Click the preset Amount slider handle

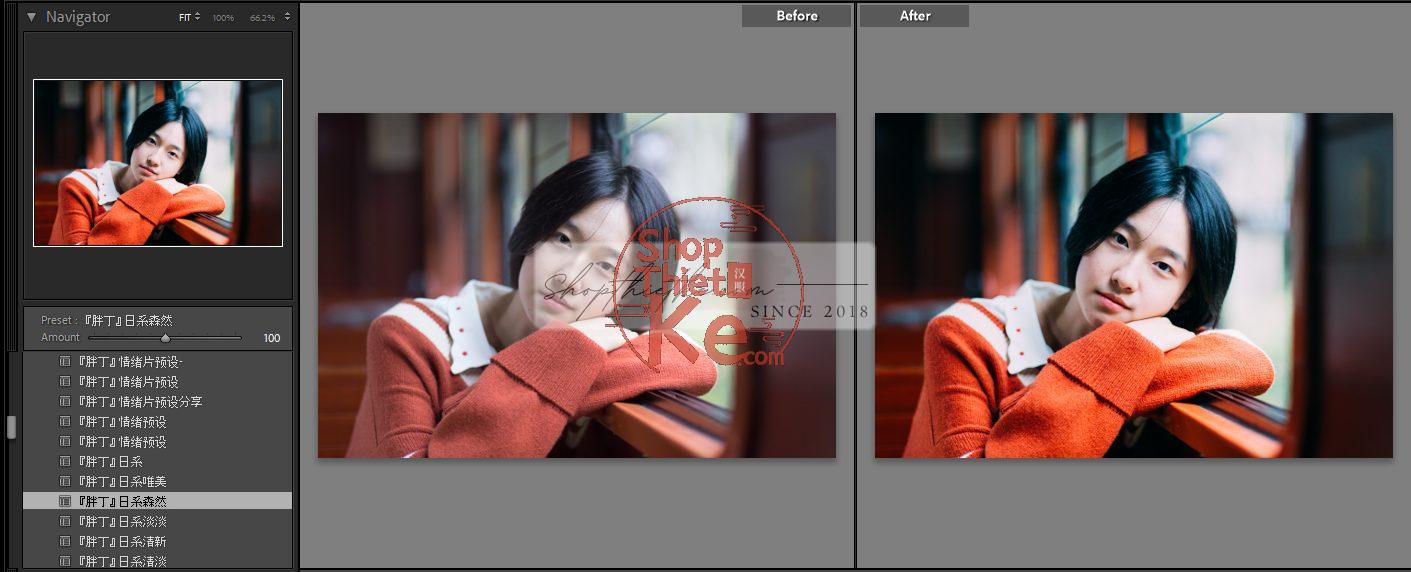pyautogui.click(x=165, y=339)
